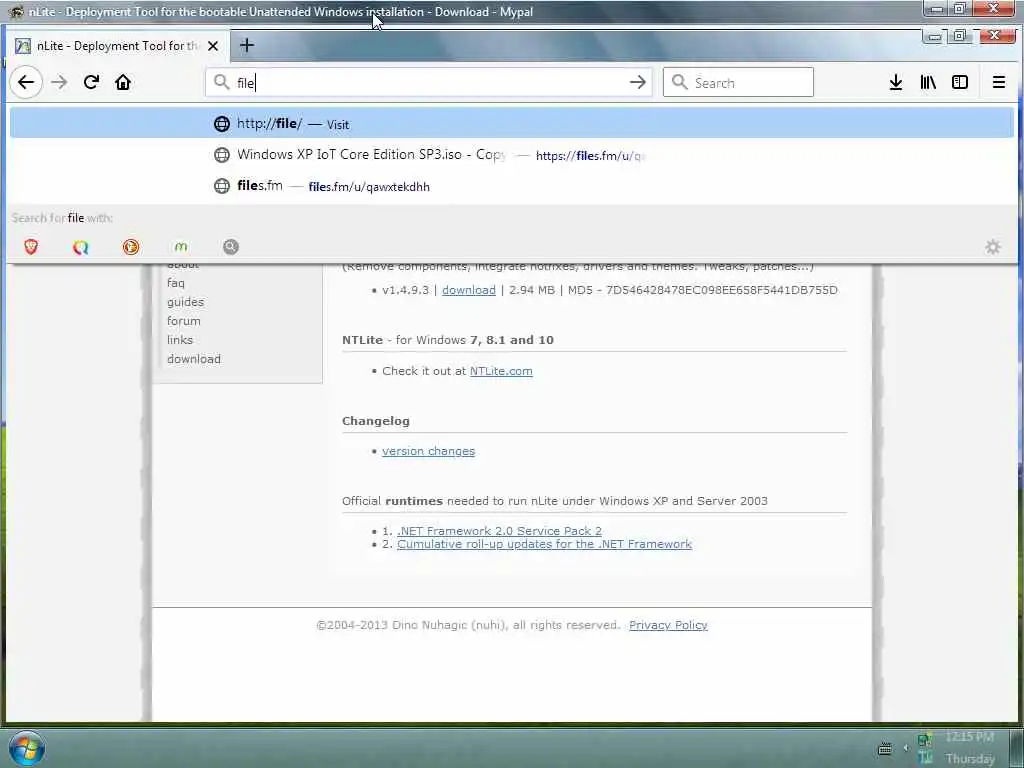Image resolution: width=1024 pixels, height=768 pixels.
Task: Open the Windows Start orb
Action: pos(27,748)
